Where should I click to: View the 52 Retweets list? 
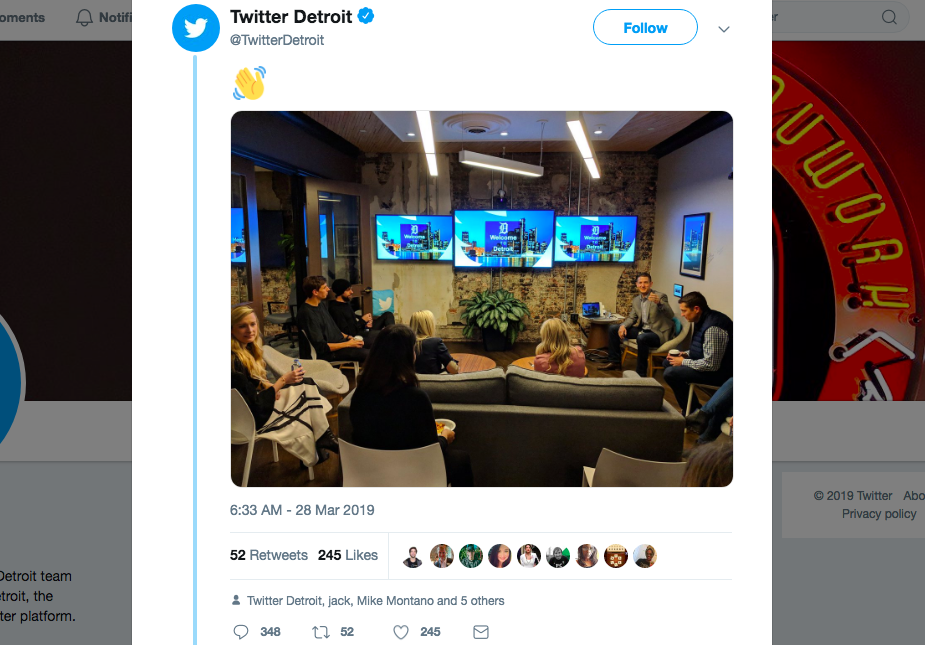268,555
